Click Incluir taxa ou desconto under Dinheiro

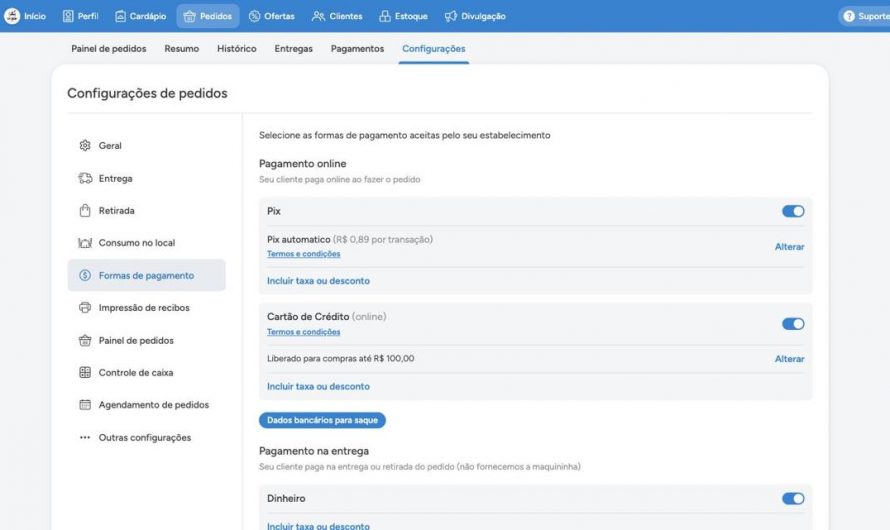click(318, 526)
